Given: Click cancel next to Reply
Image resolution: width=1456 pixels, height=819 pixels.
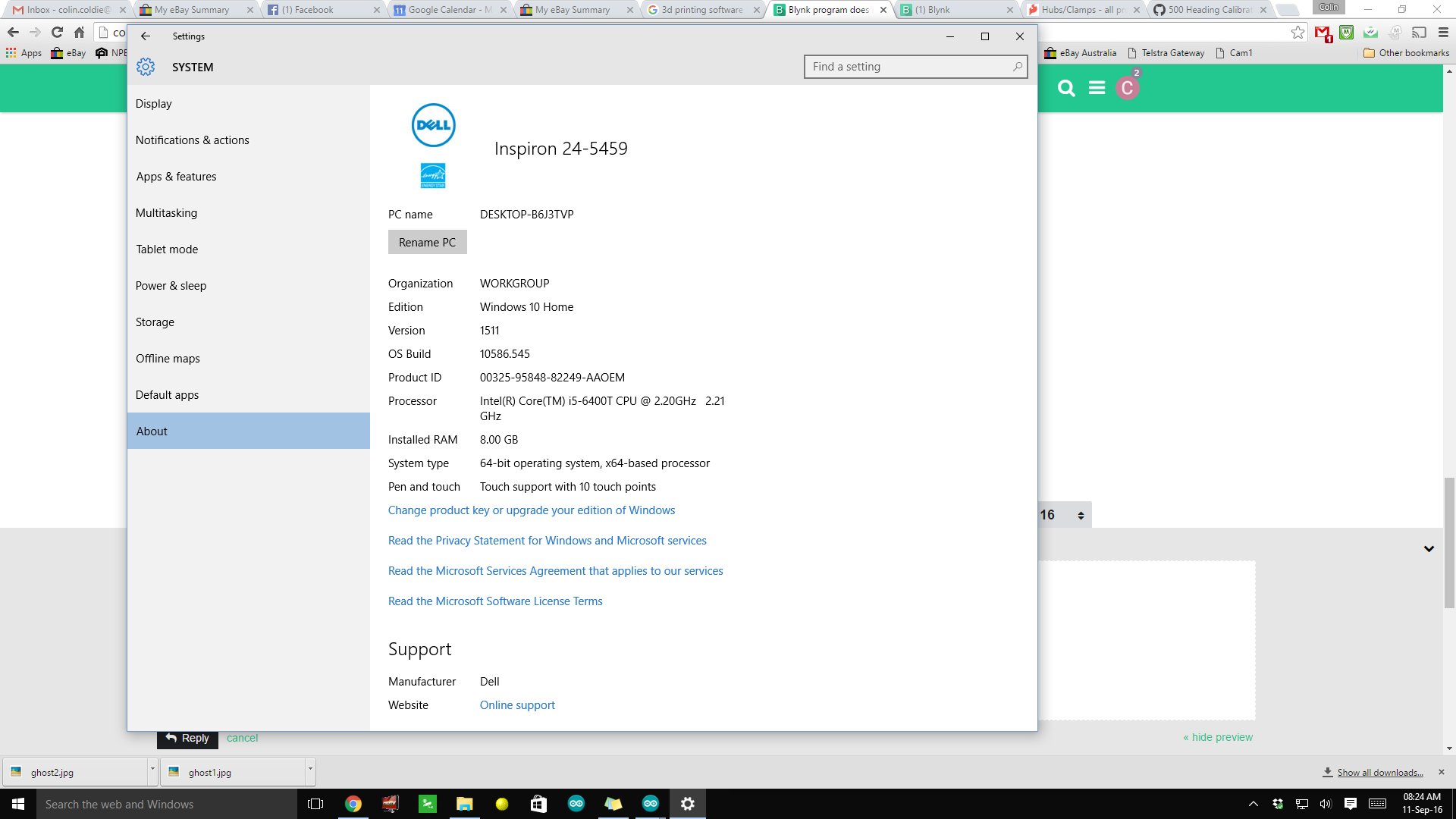Looking at the screenshot, I should click(242, 738).
